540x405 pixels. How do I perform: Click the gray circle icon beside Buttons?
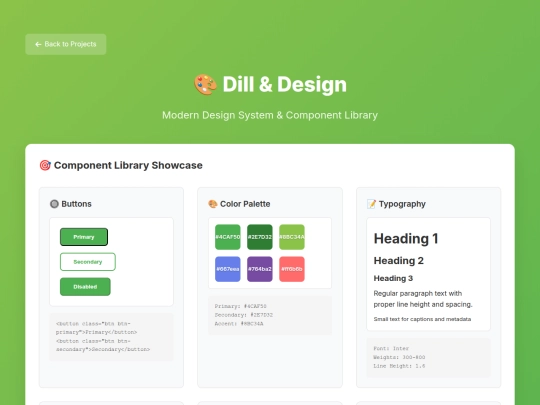click(54, 204)
